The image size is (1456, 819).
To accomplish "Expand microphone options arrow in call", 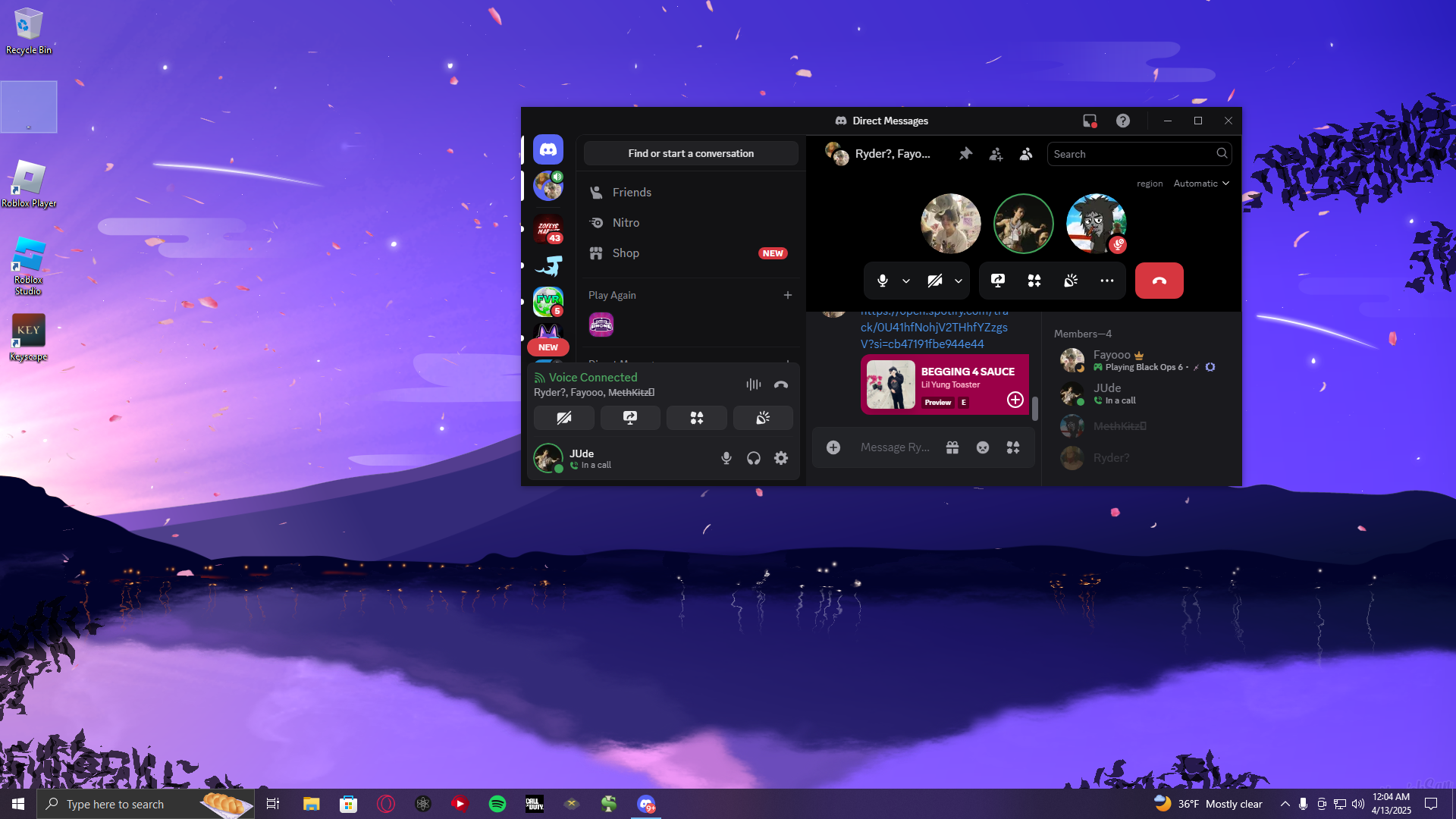I will coord(906,281).
